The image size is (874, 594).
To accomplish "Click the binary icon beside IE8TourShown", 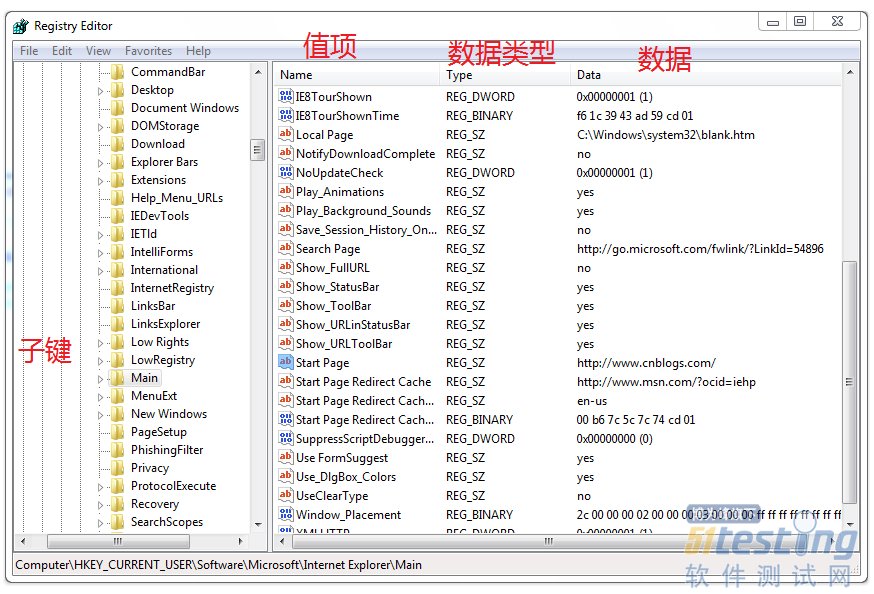I will (x=285, y=96).
